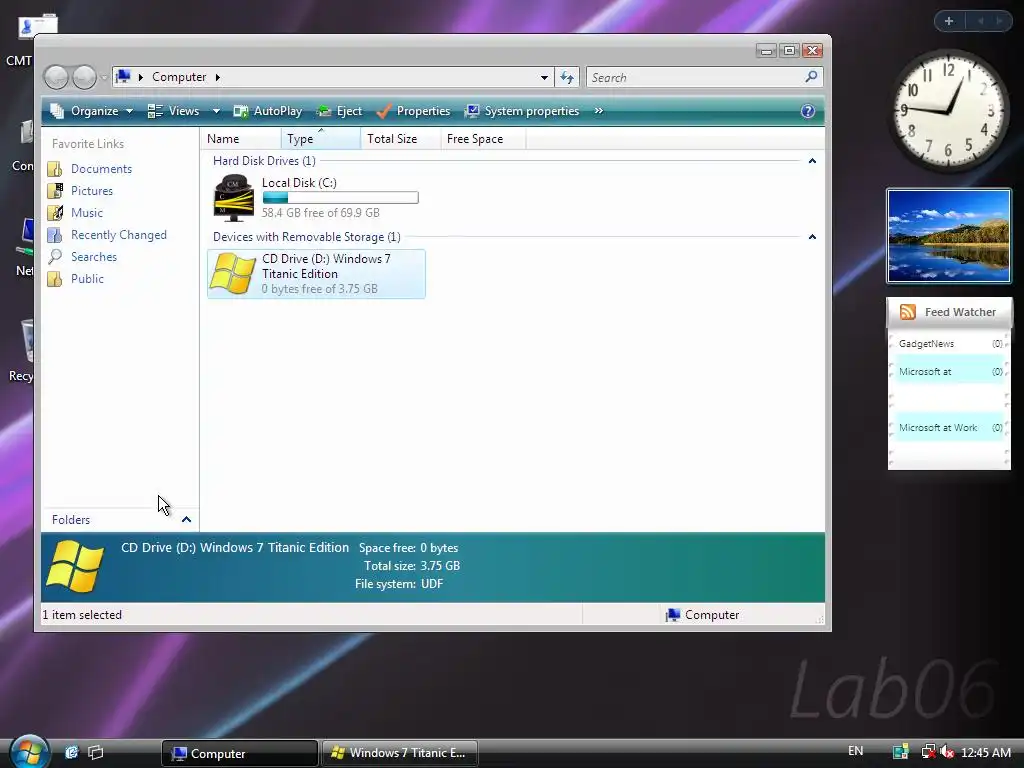
Task: Collapse the Devices with Removable Storage group
Action: click(812, 236)
